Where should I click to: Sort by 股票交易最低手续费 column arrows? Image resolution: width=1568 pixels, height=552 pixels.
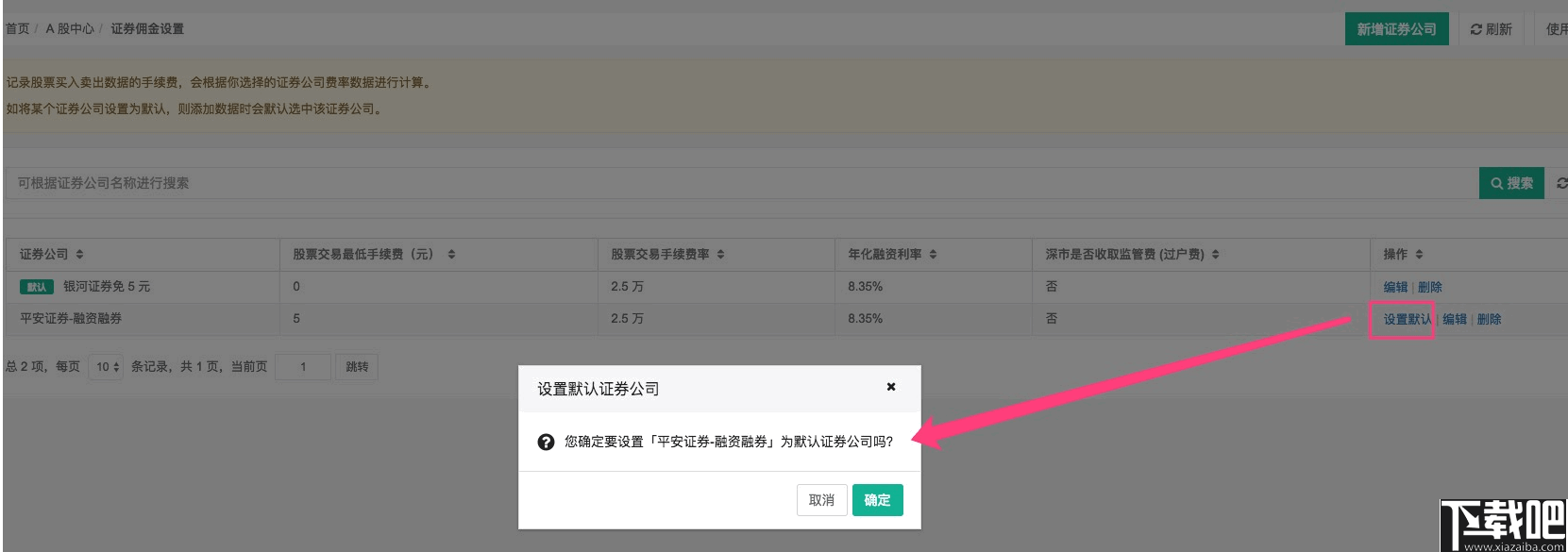coord(451,255)
